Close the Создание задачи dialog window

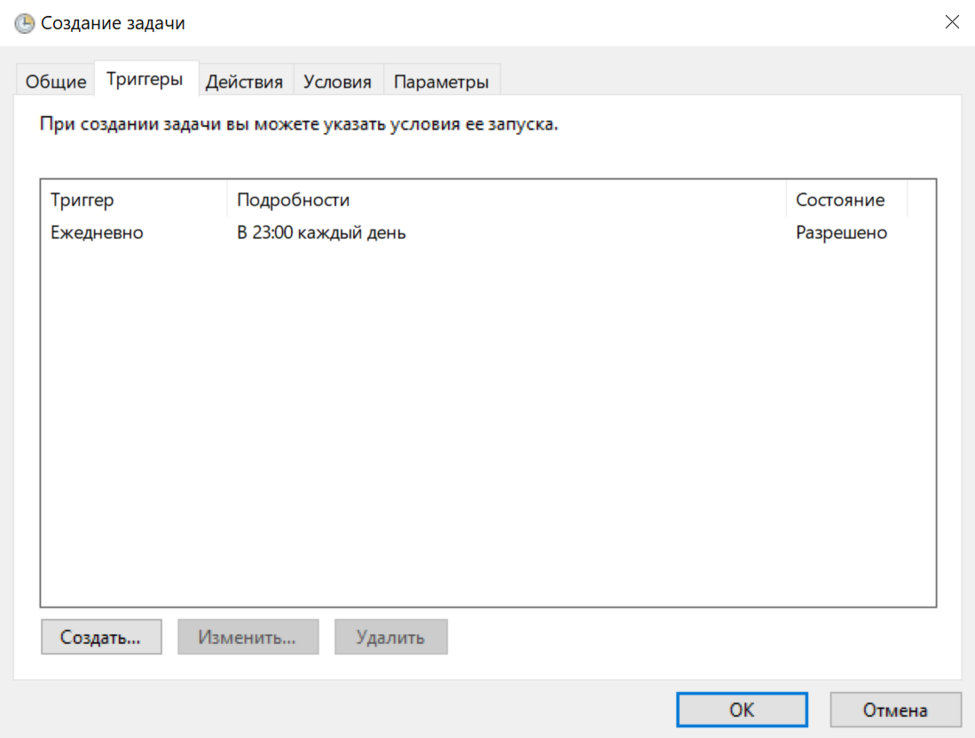[x=951, y=22]
